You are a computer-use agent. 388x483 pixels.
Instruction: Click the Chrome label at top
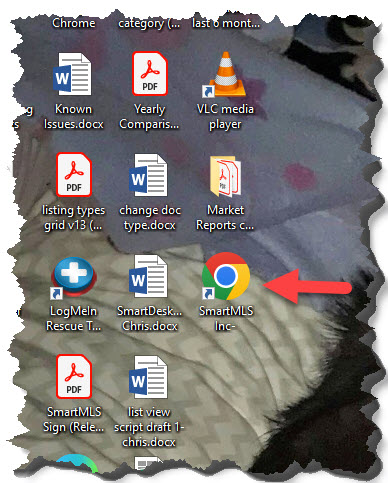[74, 23]
